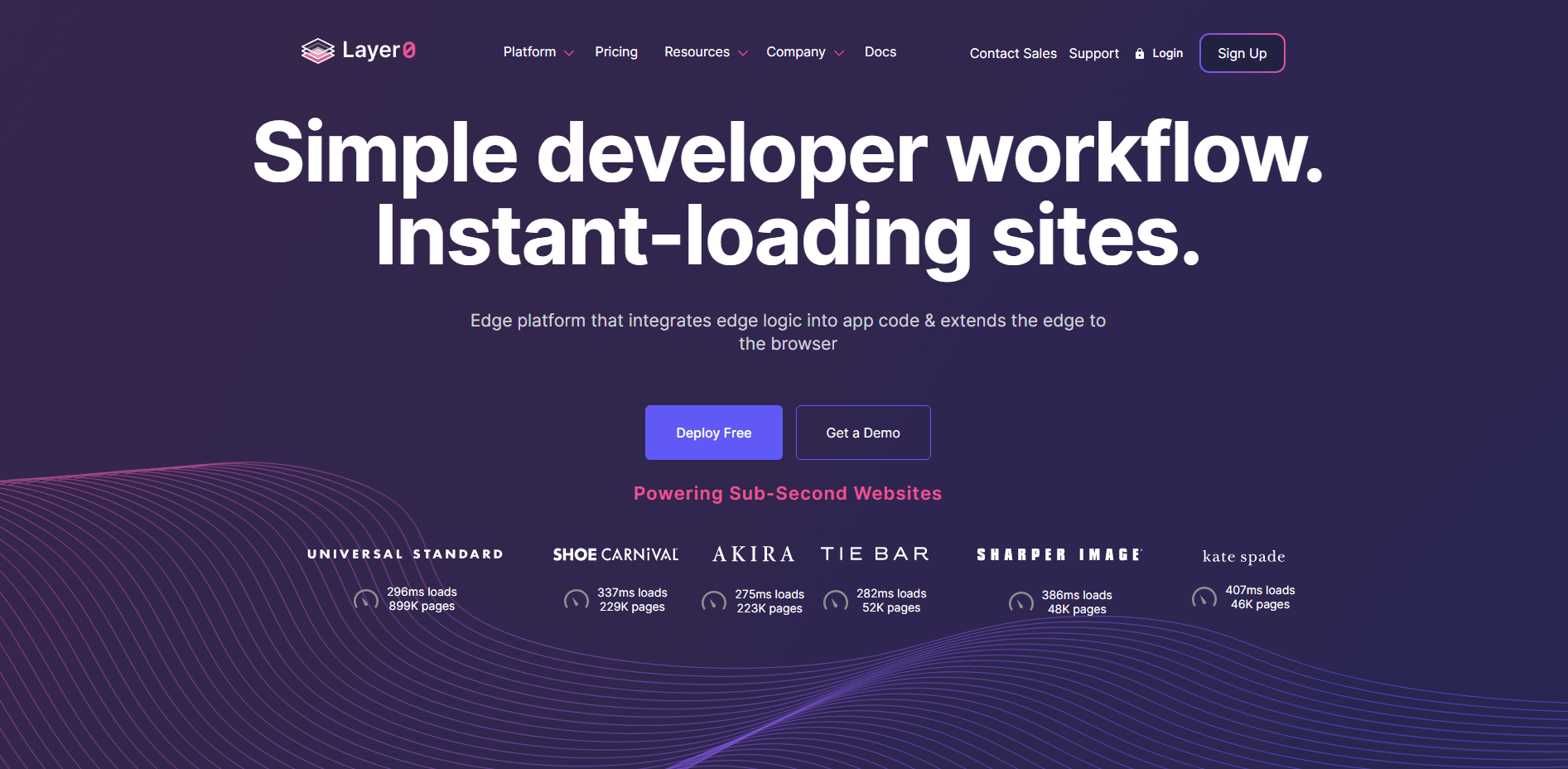
Task: Click the Layer0 stacked-layers logo icon
Action: [318, 51]
